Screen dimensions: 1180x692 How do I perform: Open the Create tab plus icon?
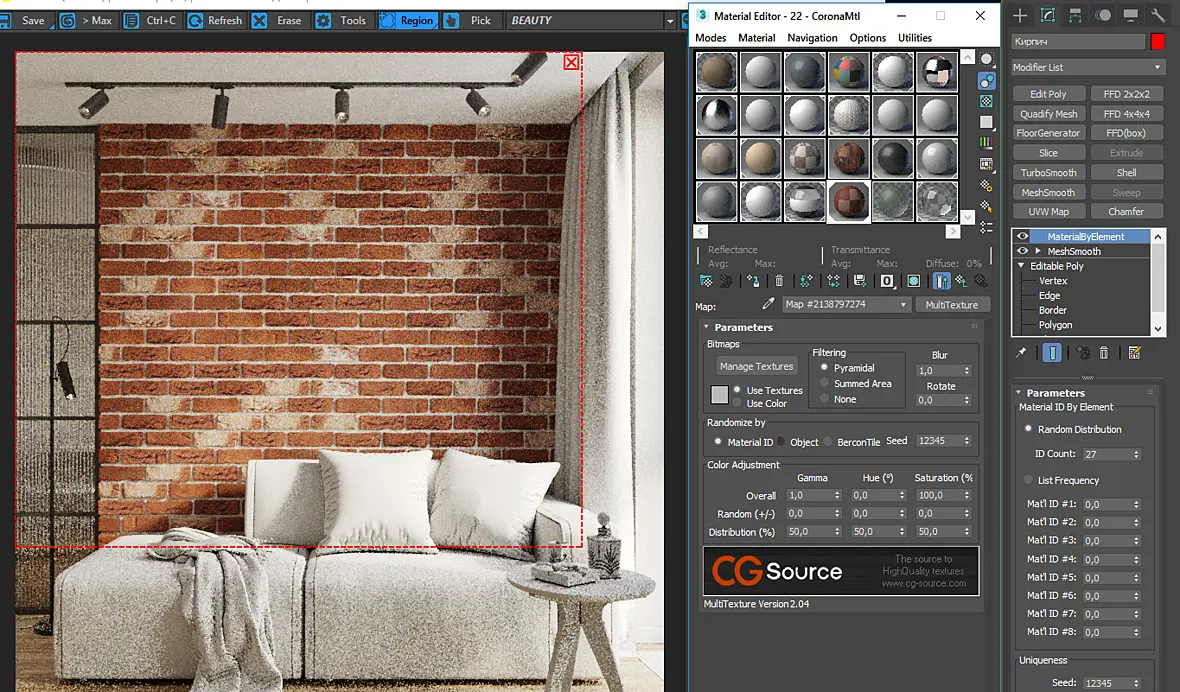1020,15
